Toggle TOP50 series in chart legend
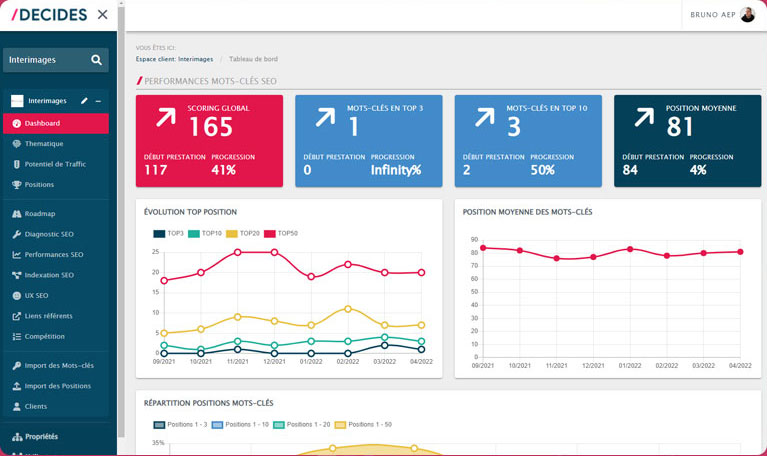This screenshot has width=767, height=456. coord(269,233)
